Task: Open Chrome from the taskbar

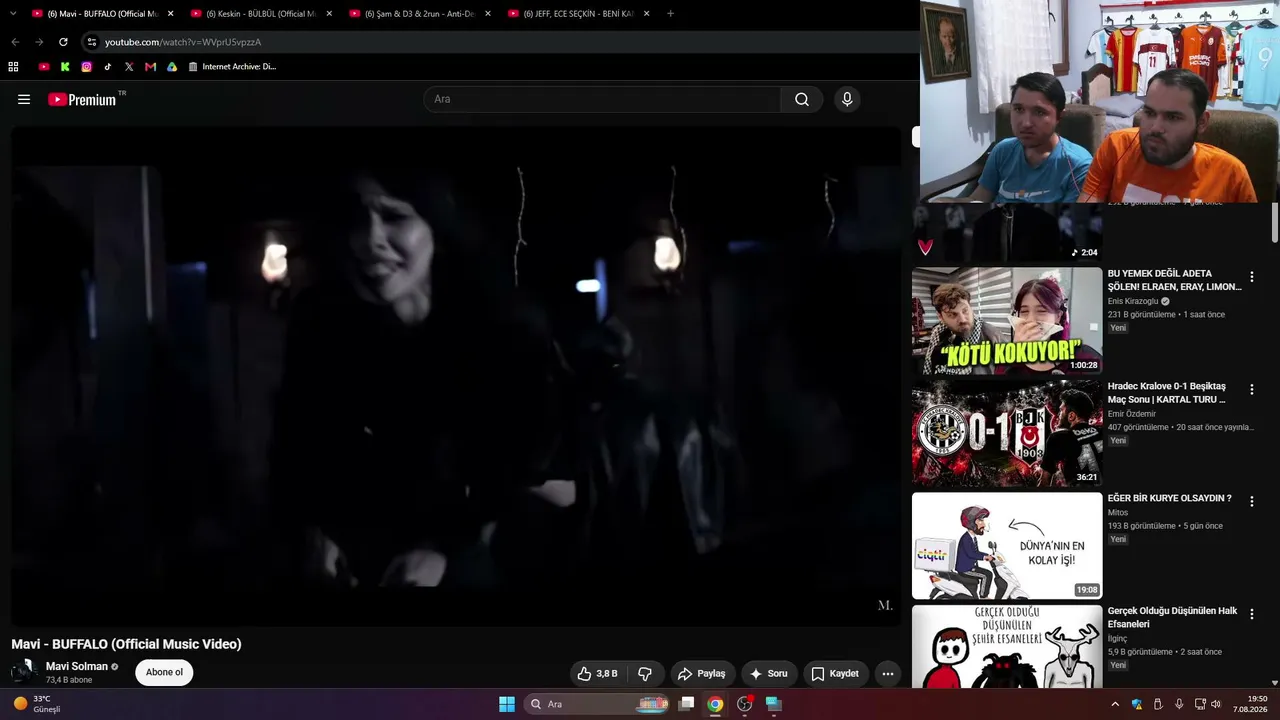Action: coord(715,704)
